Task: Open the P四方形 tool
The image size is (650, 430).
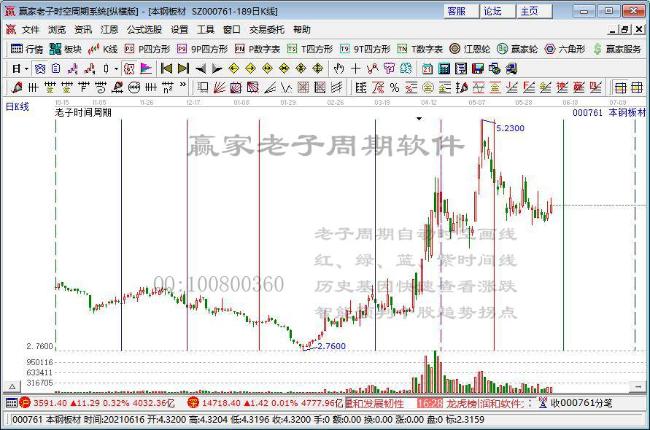Action: pos(147,49)
